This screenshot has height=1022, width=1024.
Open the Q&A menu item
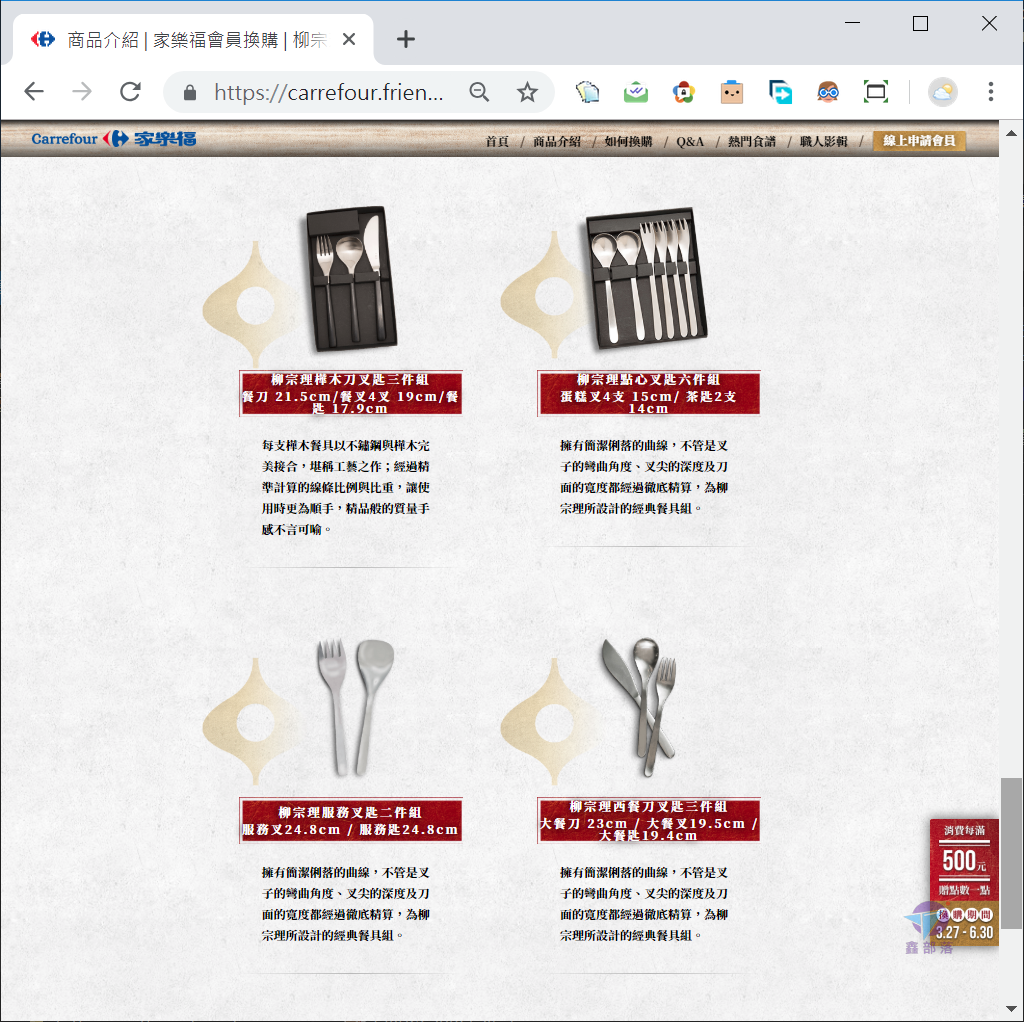pos(690,141)
